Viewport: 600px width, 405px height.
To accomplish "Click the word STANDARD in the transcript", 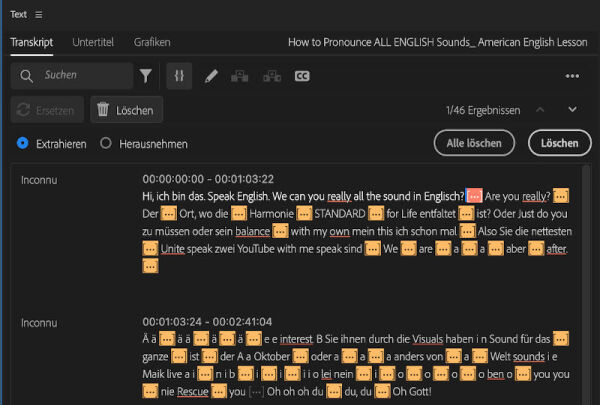I will coord(340,214).
